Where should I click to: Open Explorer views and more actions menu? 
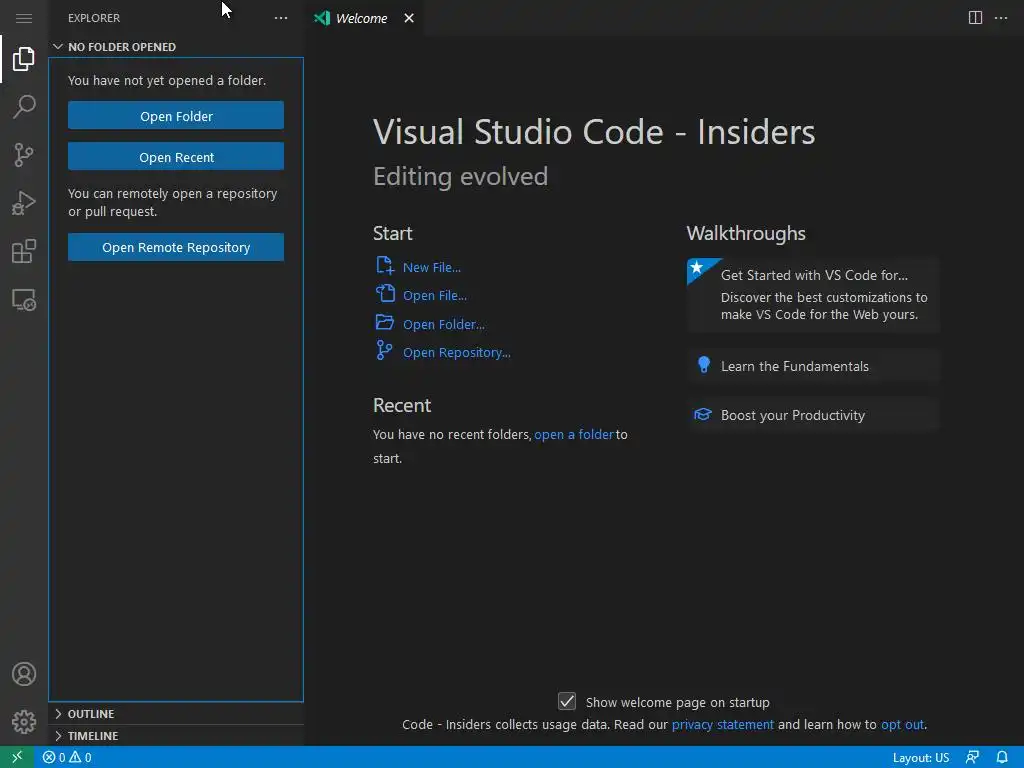tap(281, 18)
